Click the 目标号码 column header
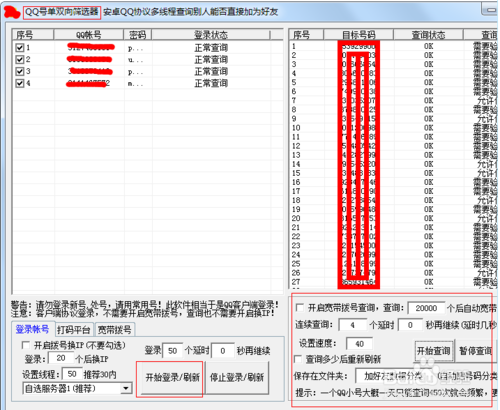 click(x=359, y=35)
